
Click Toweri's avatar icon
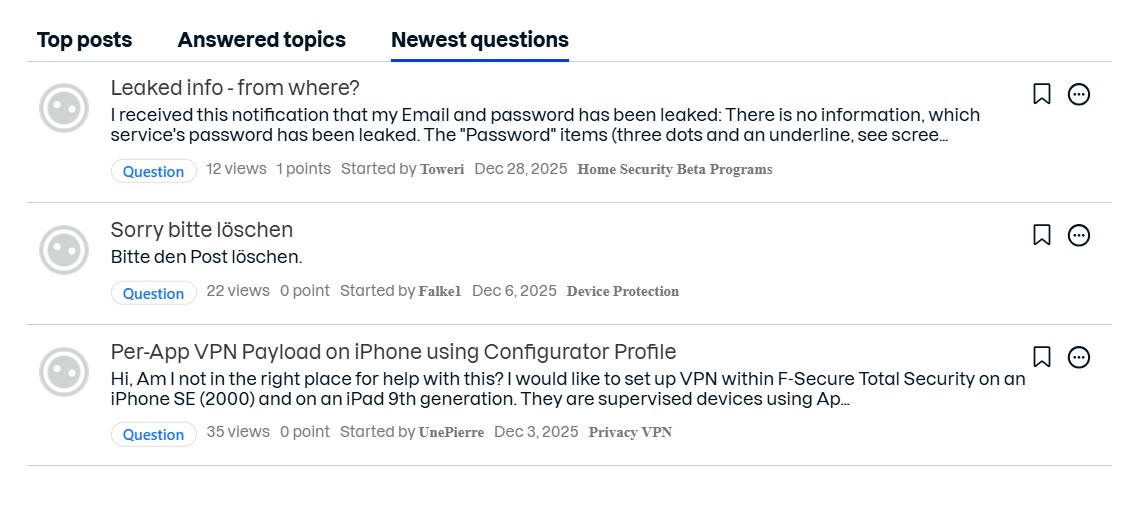[64, 108]
